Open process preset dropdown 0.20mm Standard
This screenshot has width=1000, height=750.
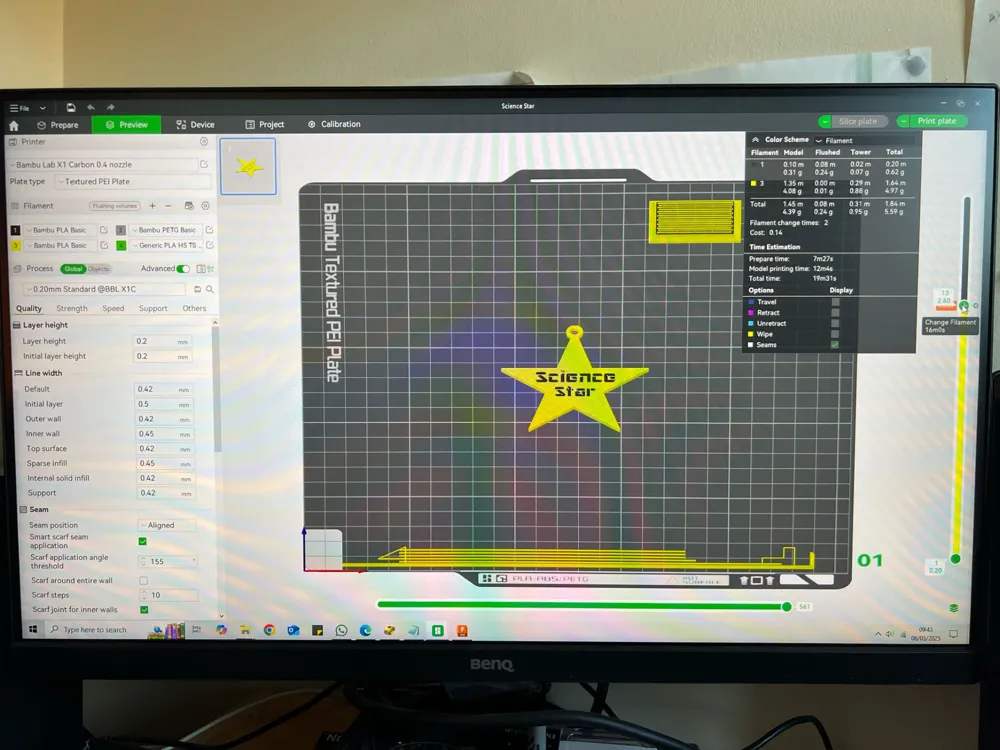(x=104, y=290)
